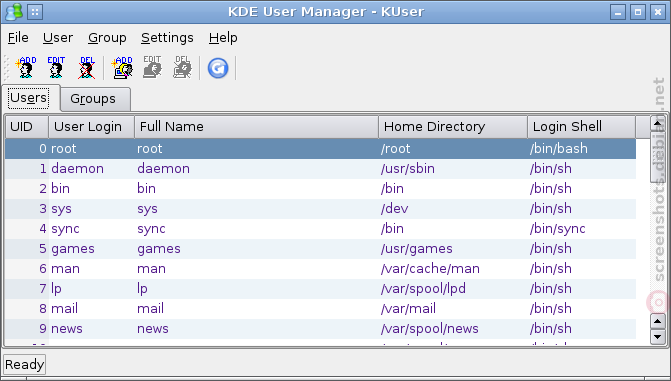671x381 pixels.
Task: Click the /var/spool/news home directory cell
Action: 430,329
